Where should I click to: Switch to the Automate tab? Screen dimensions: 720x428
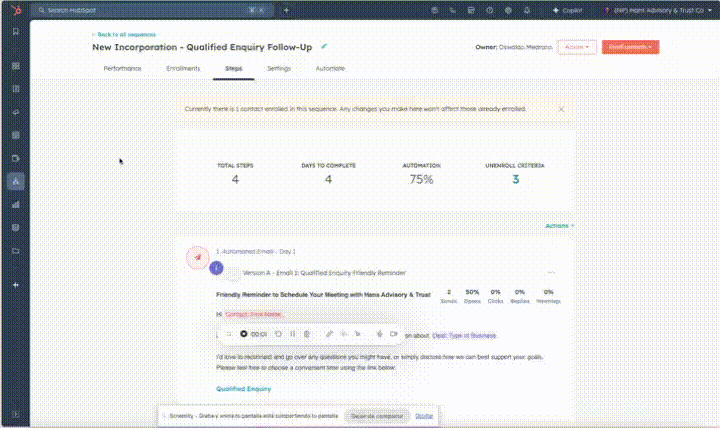coord(330,68)
